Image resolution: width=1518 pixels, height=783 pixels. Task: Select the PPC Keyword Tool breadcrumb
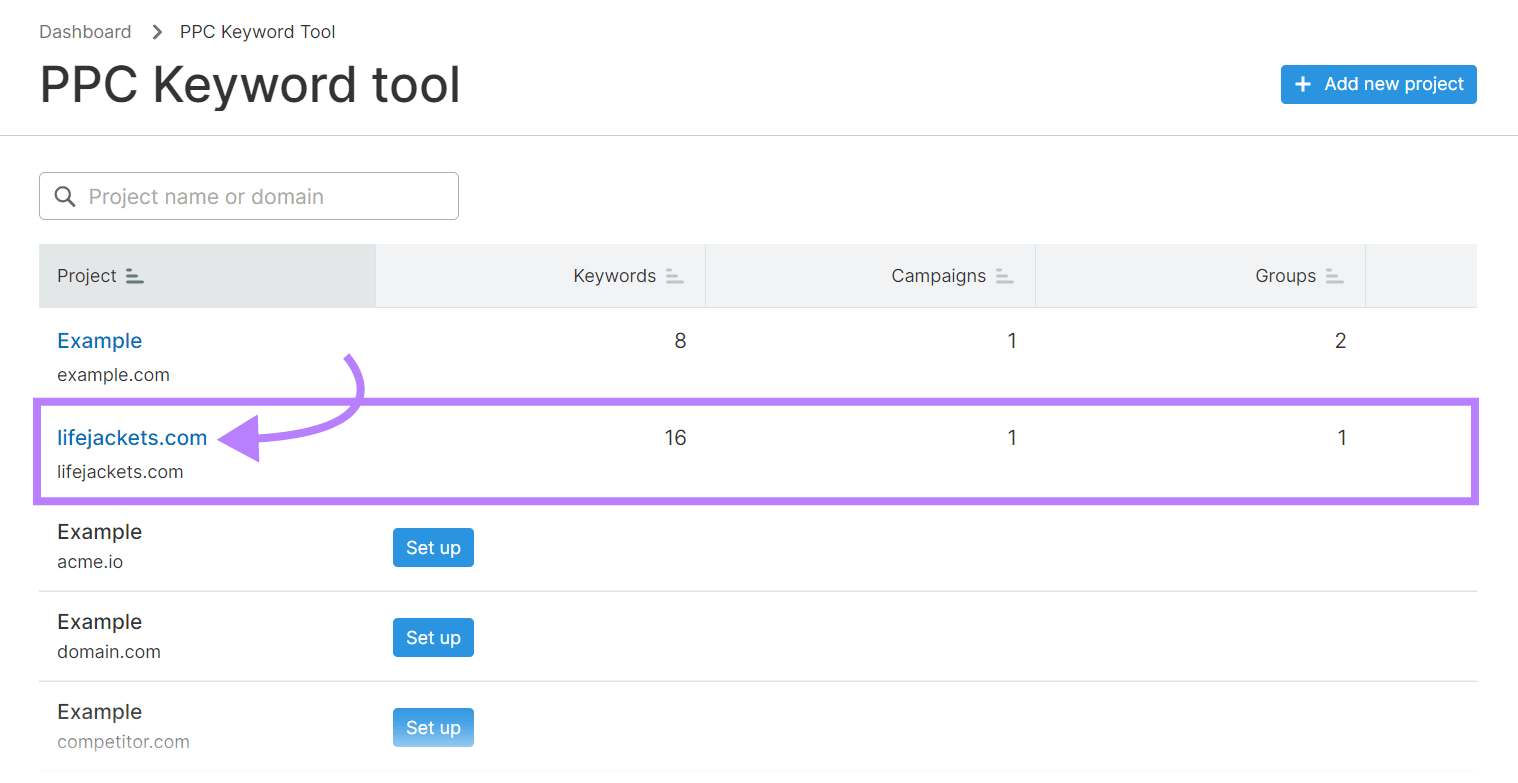tap(257, 31)
